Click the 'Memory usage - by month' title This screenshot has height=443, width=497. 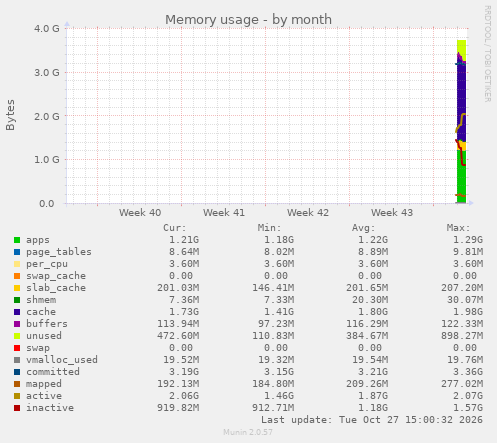[x=248, y=20]
